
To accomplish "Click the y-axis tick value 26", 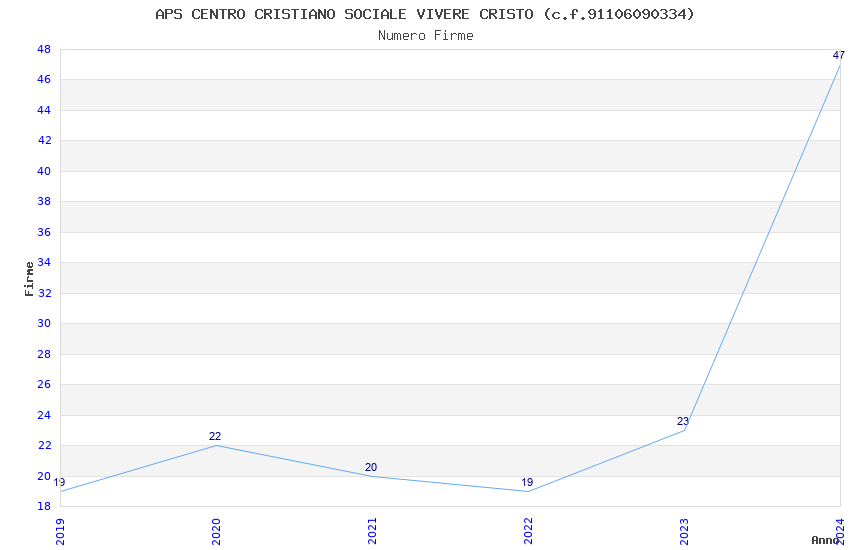I will click(44, 385).
